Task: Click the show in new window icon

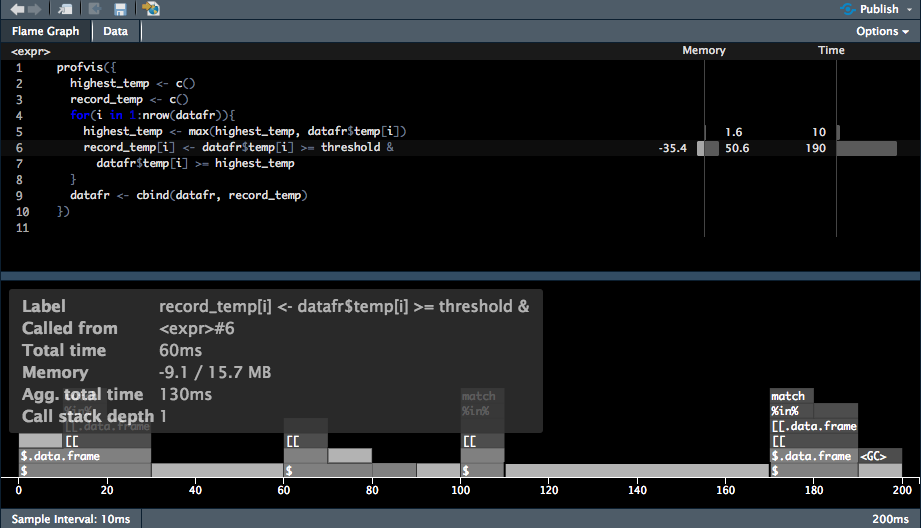Action: [65, 9]
